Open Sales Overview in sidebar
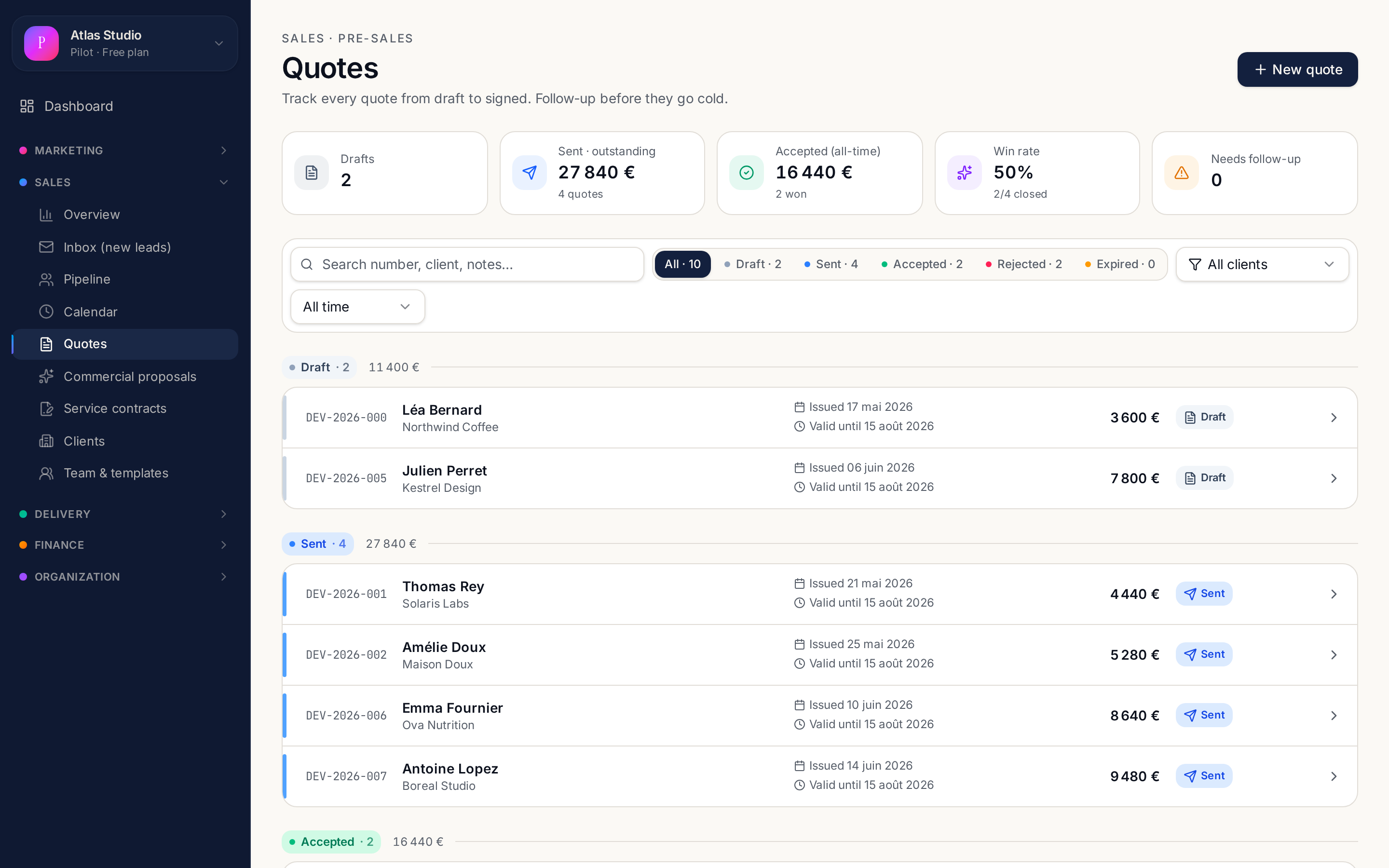Image resolution: width=1389 pixels, height=868 pixels. point(124,215)
